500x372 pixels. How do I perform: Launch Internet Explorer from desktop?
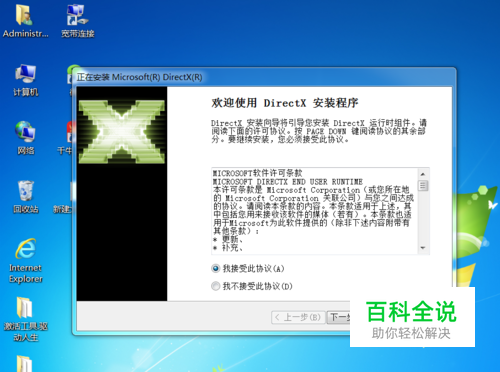point(25,261)
